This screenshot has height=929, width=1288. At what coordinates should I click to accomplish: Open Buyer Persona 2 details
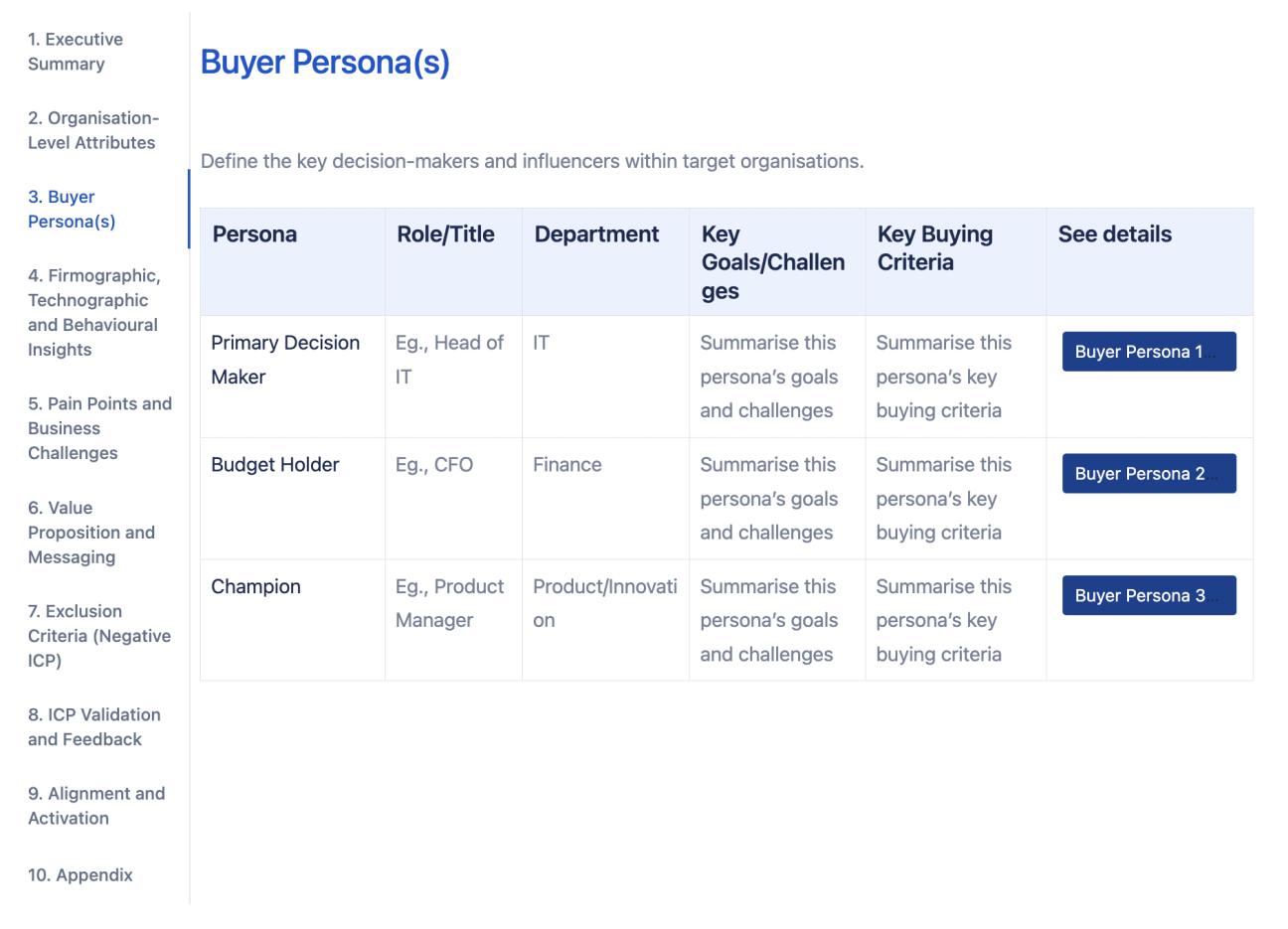1149,473
